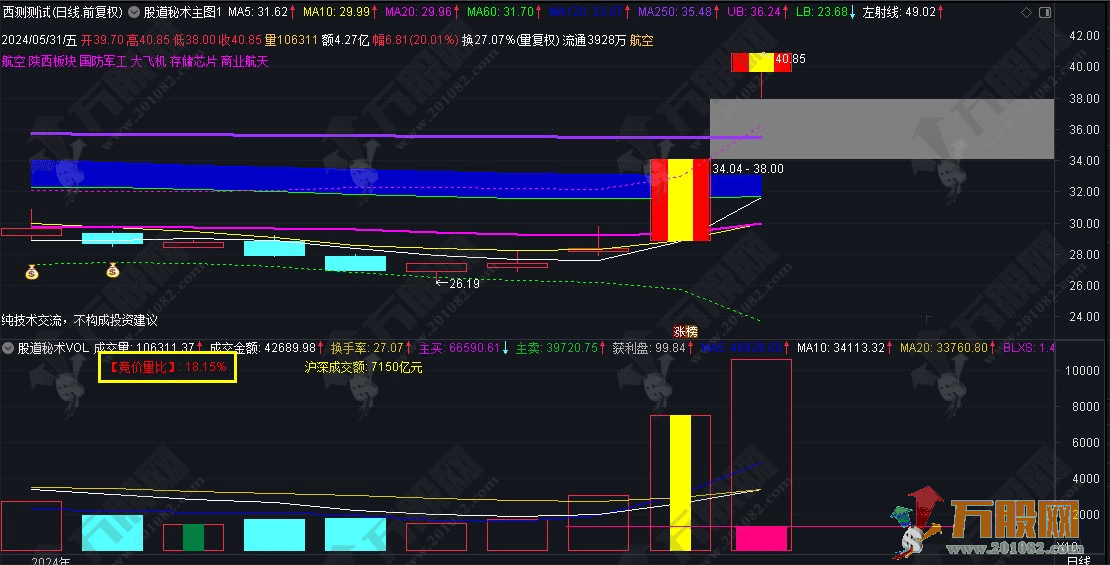Click the open price 开39.70
Image resolution: width=1110 pixels, height=565 pixels.
point(102,40)
